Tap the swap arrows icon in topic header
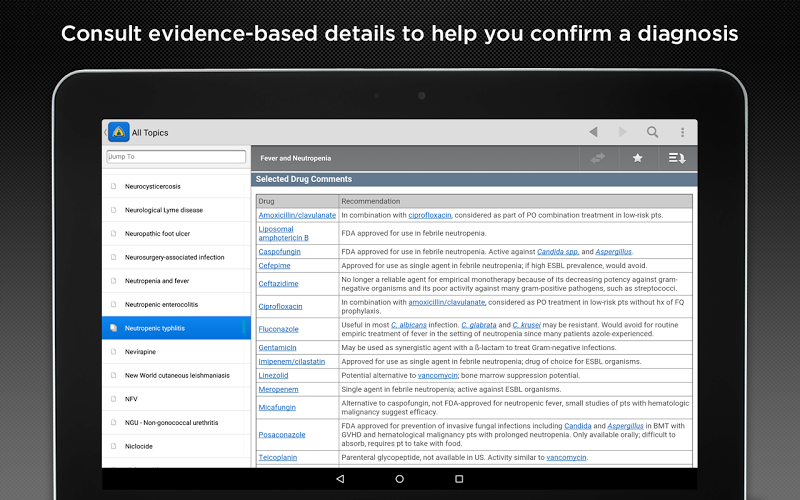Image resolution: width=800 pixels, height=500 pixels. (x=598, y=158)
